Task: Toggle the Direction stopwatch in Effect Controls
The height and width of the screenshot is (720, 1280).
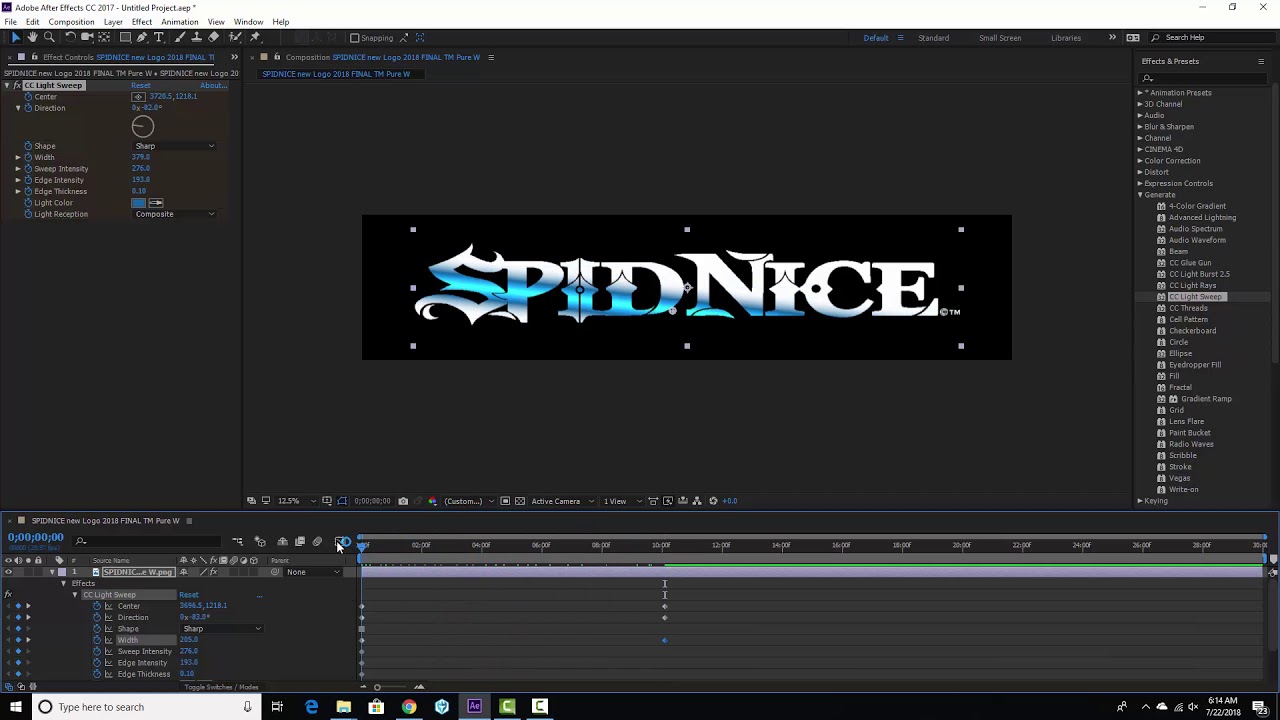Action: coord(28,108)
